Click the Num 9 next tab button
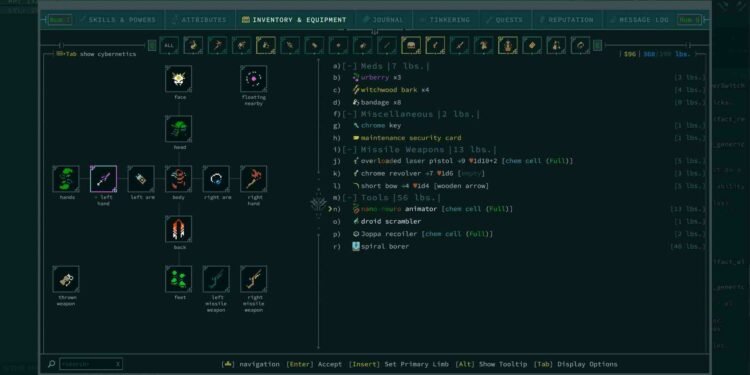Image resolution: width=750 pixels, height=375 pixels. 689,20
